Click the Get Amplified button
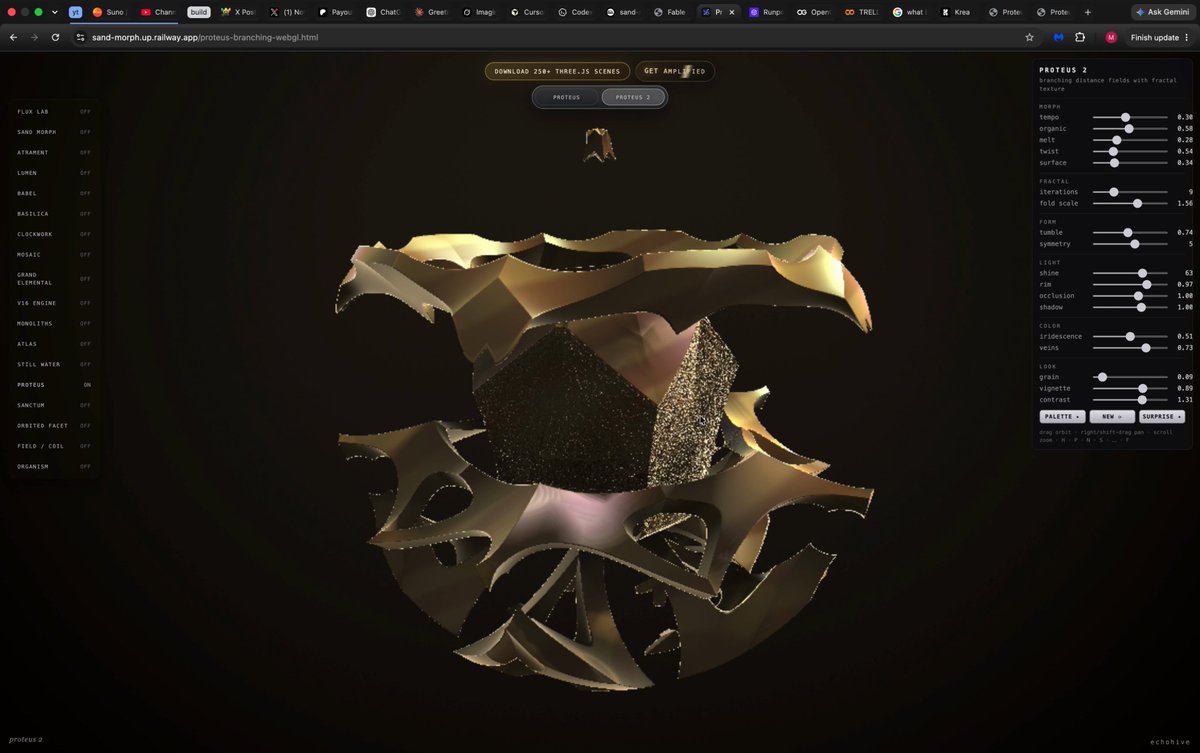 pyautogui.click(x=675, y=71)
